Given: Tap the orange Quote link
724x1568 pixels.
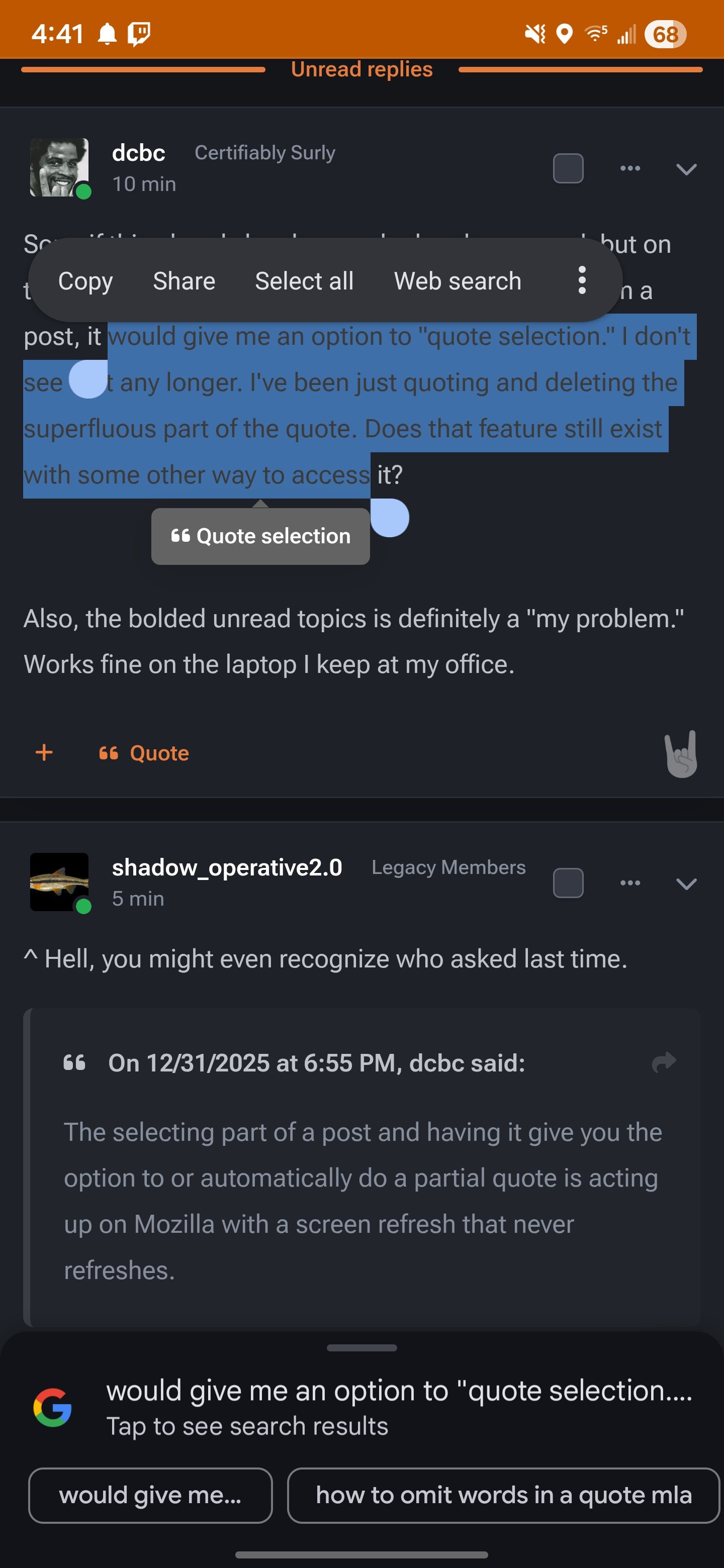Looking at the screenshot, I should (x=144, y=753).
